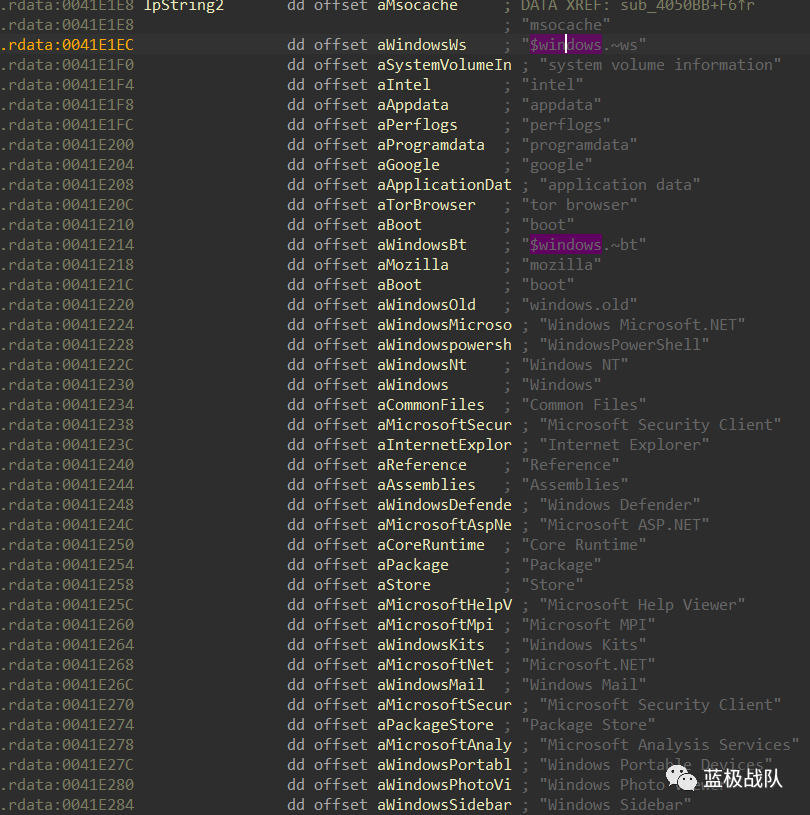
Task: Select the "Windows NT" string comment
Action: 574,365
